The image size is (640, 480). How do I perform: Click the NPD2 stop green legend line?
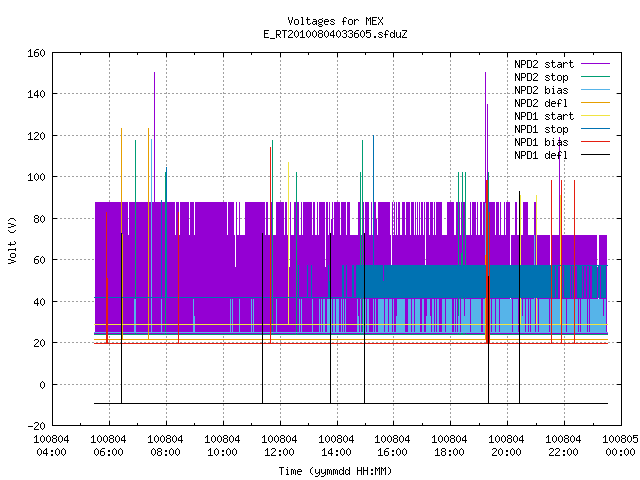pyautogui.click(x=595, y=77)
